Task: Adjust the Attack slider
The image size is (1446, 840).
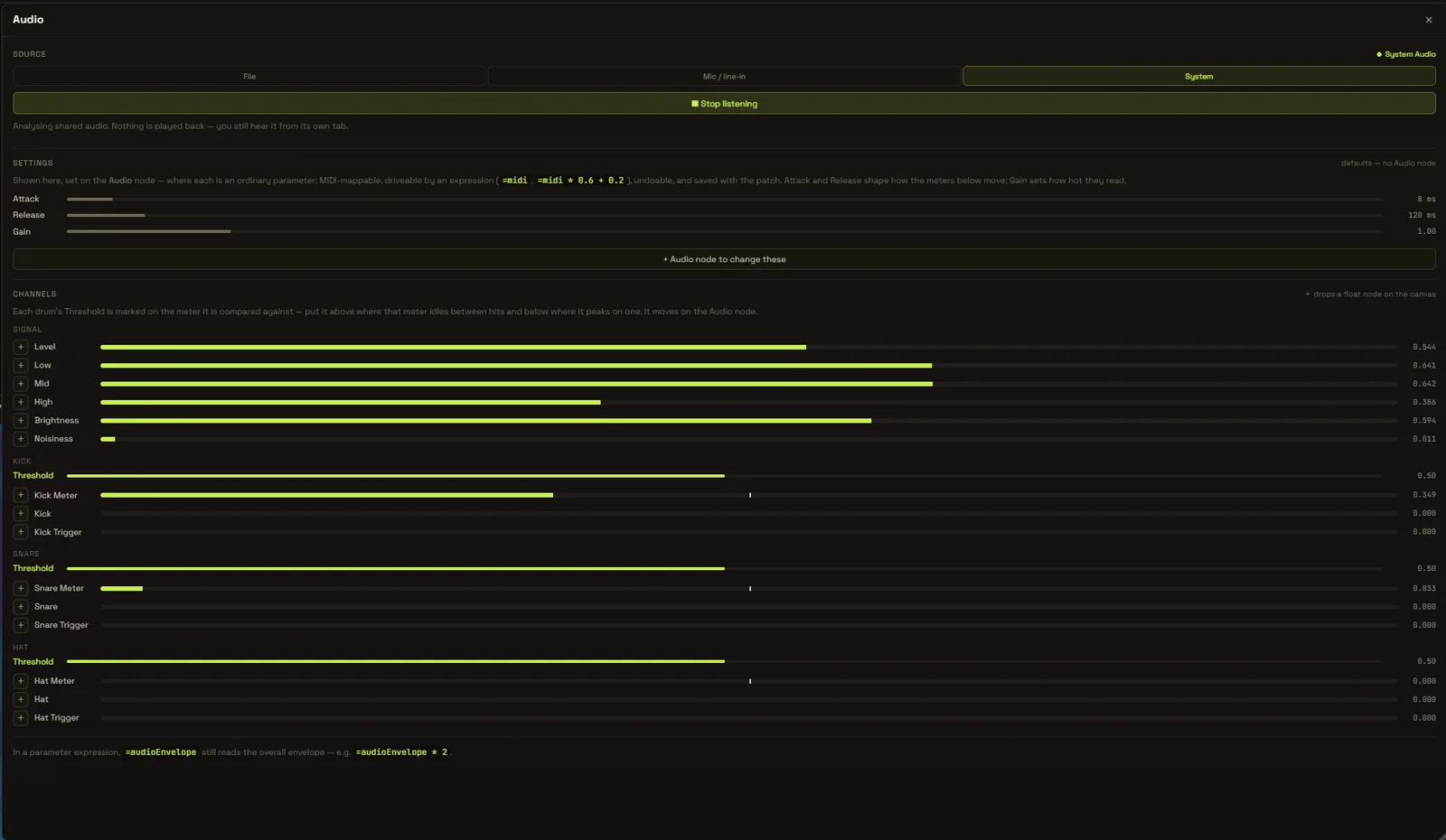Action: (724, 199)
